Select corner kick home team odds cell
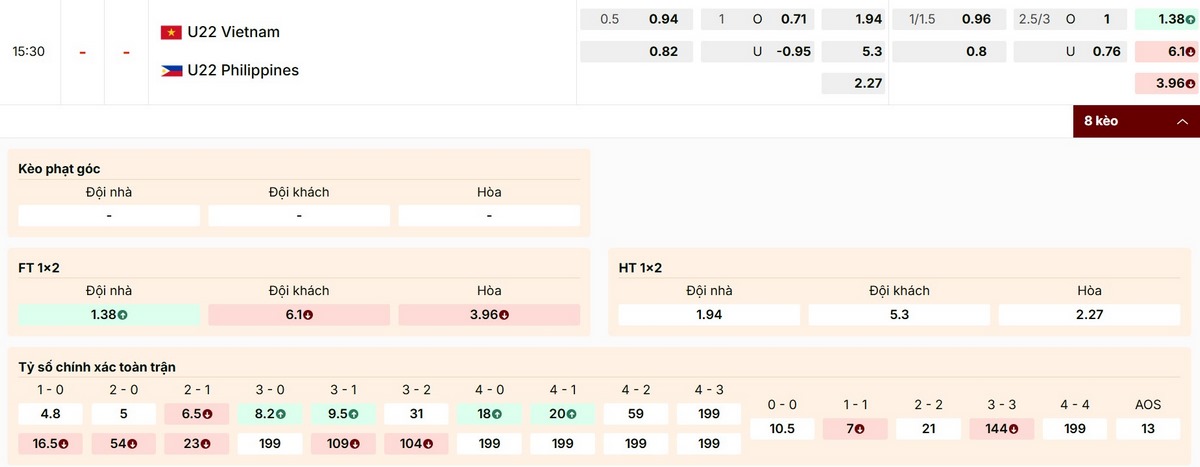Viewport: 1200px width, 467px height. tap(108, 216)
